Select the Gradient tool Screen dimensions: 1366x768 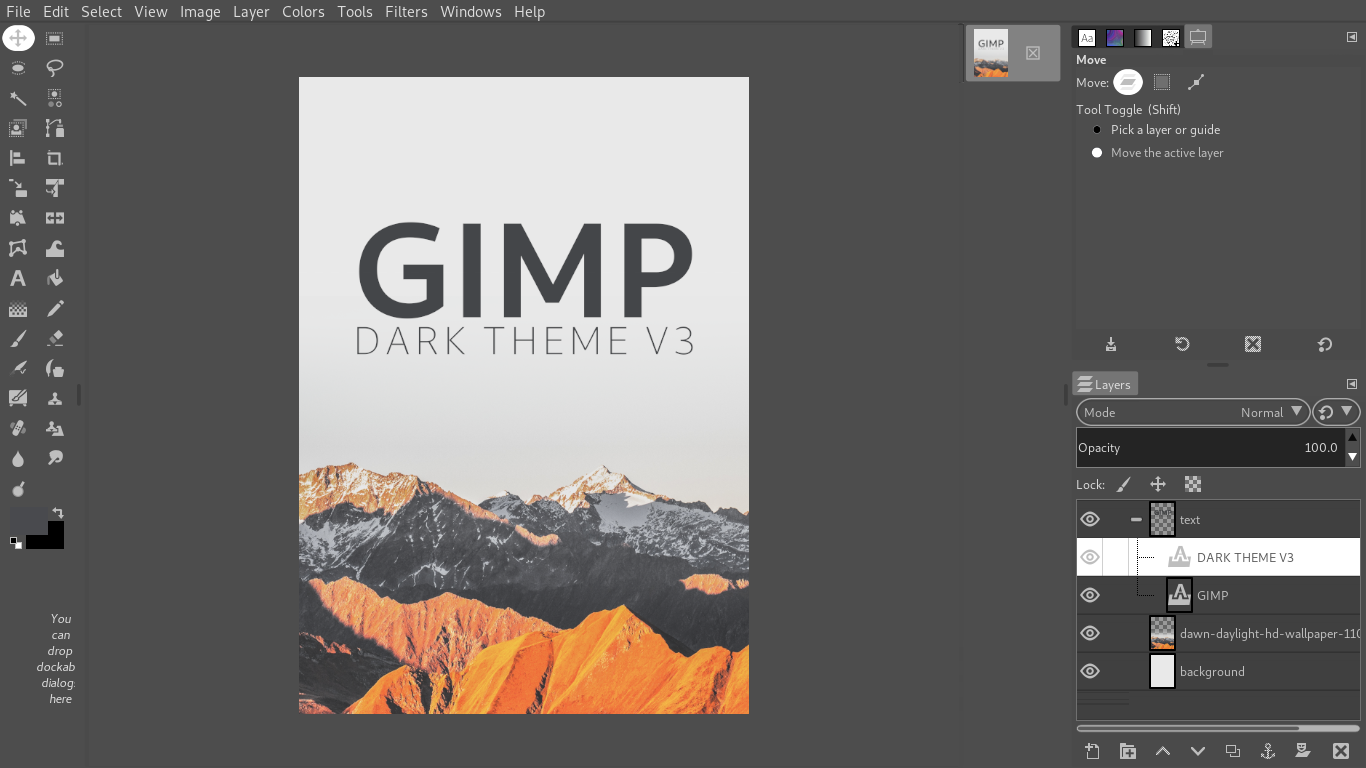pyautogui.click(x=18, y=309)
